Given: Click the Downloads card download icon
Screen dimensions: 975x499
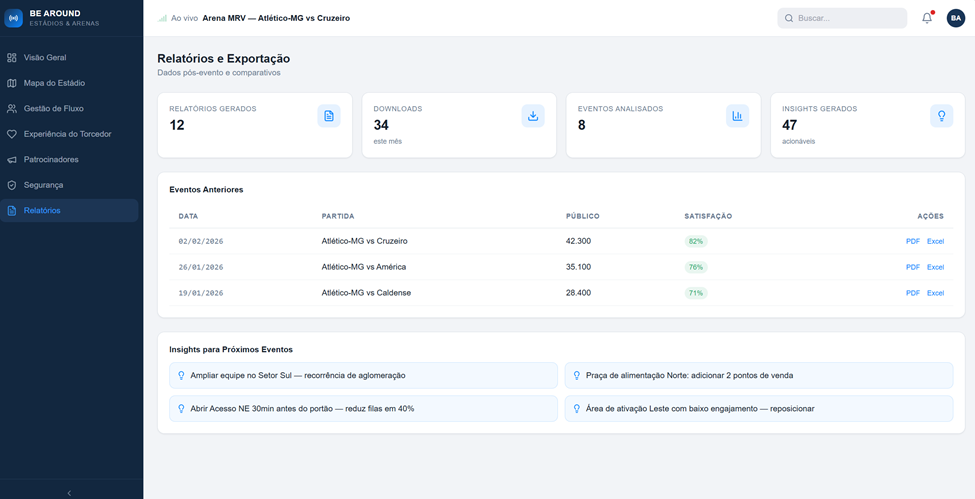Looking at the screenshot, I should click(533, 116).
